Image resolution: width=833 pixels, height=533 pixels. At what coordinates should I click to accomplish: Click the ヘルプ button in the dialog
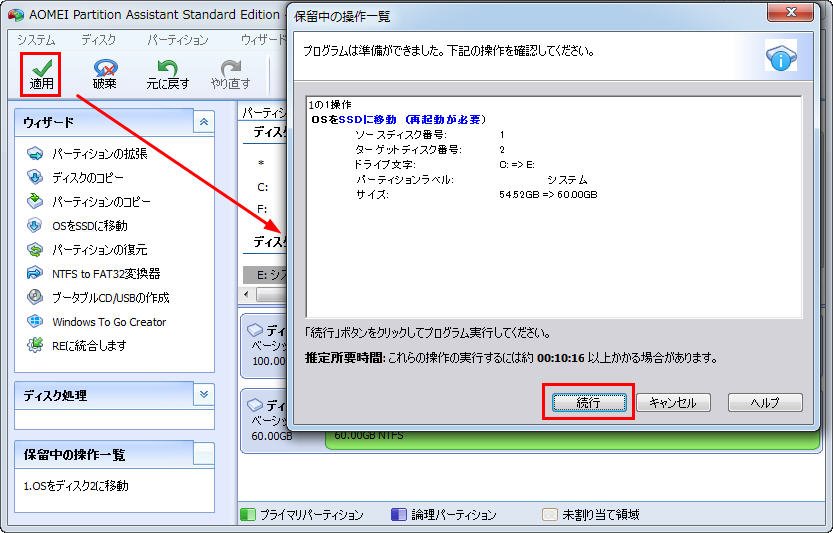(x=765, y=402)
